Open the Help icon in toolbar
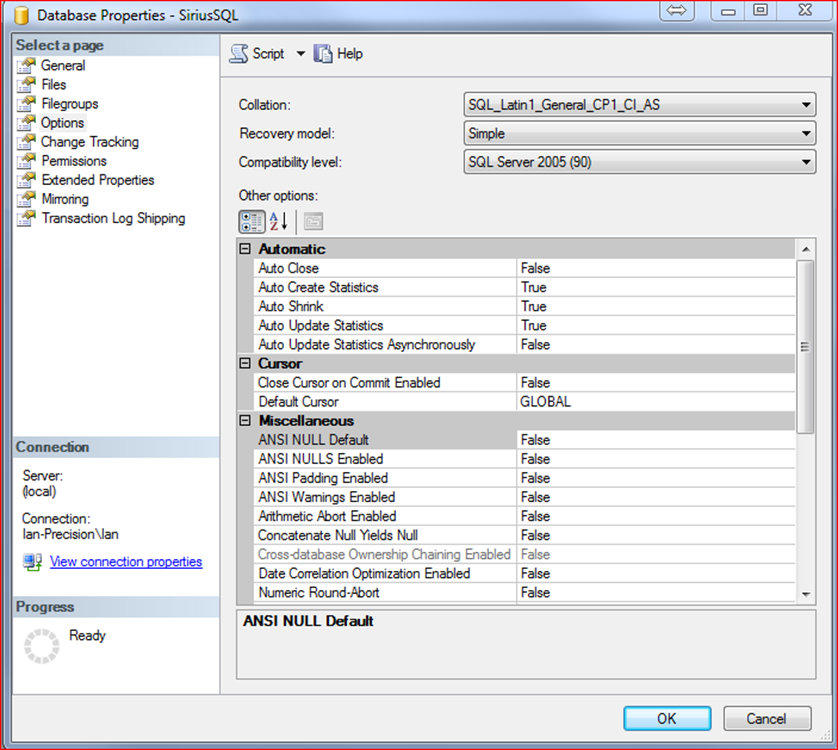Viewport: 838px width, 750px height. point(323,54)
